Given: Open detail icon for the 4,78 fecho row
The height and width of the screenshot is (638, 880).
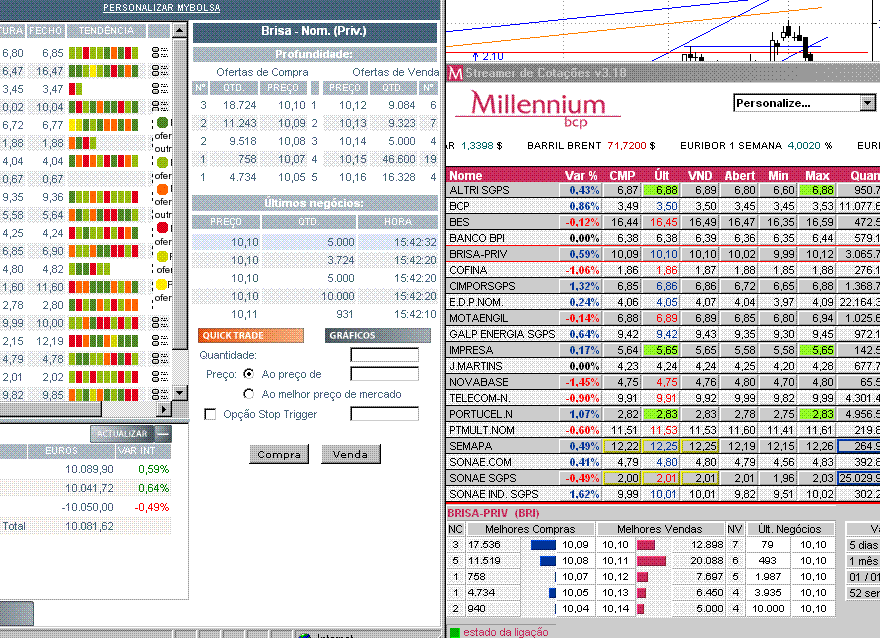Looking at the screenshot, I should tap(160, 359).
